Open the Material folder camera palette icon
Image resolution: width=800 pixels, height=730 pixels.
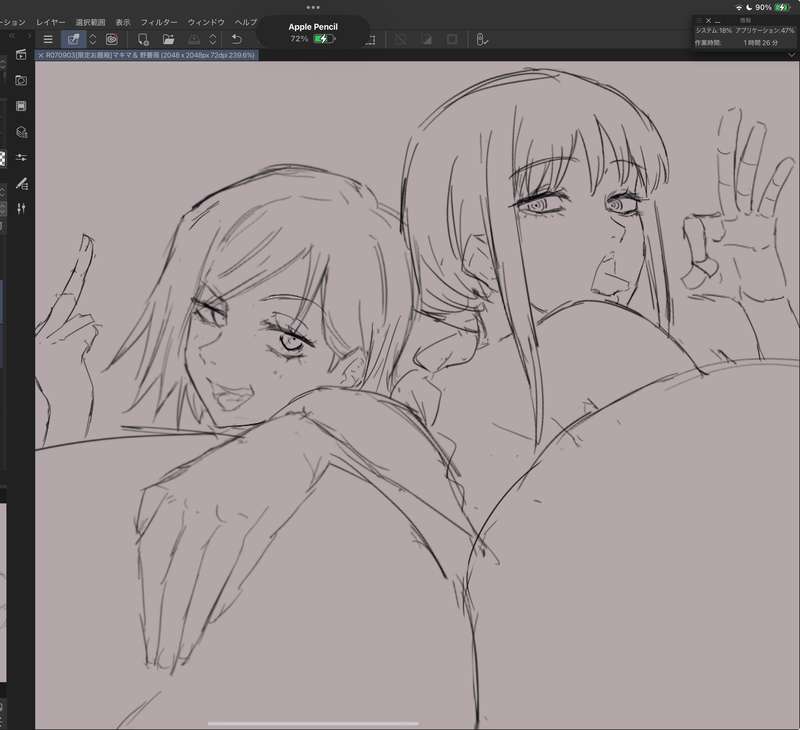(x=21, y=80)
